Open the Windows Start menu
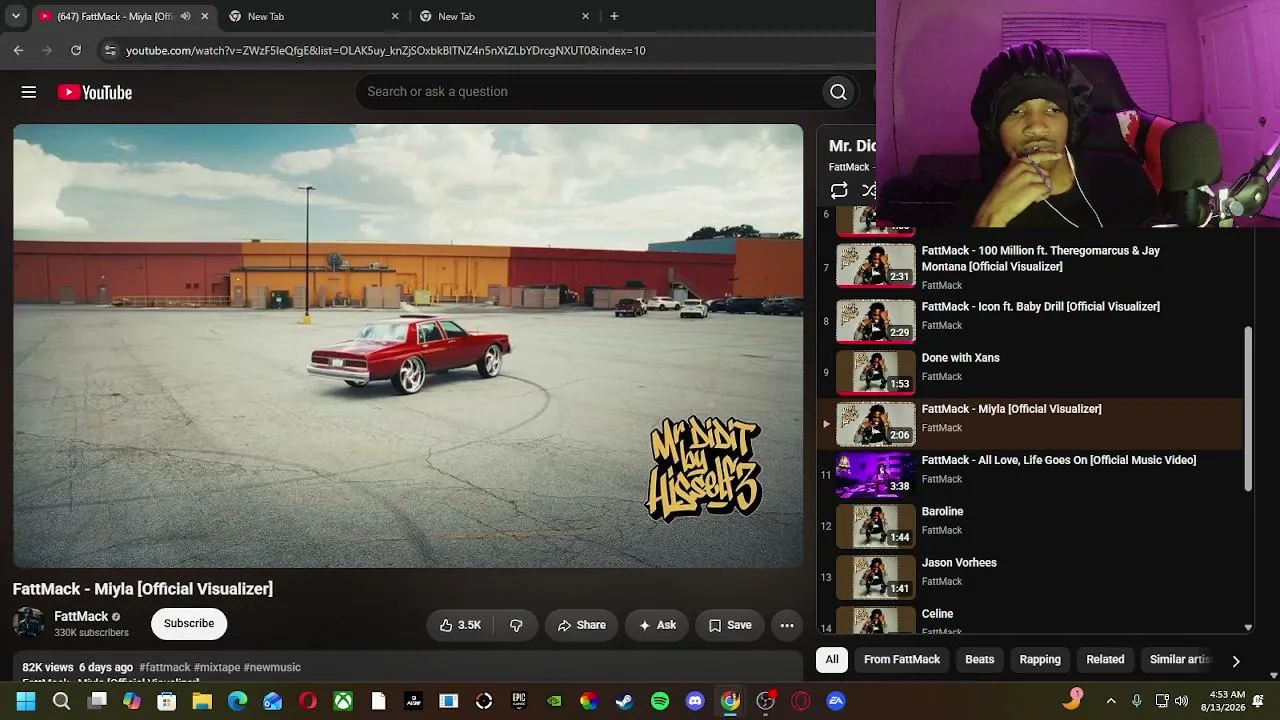Screen dimensions: 1280x720 pos(26,701)
